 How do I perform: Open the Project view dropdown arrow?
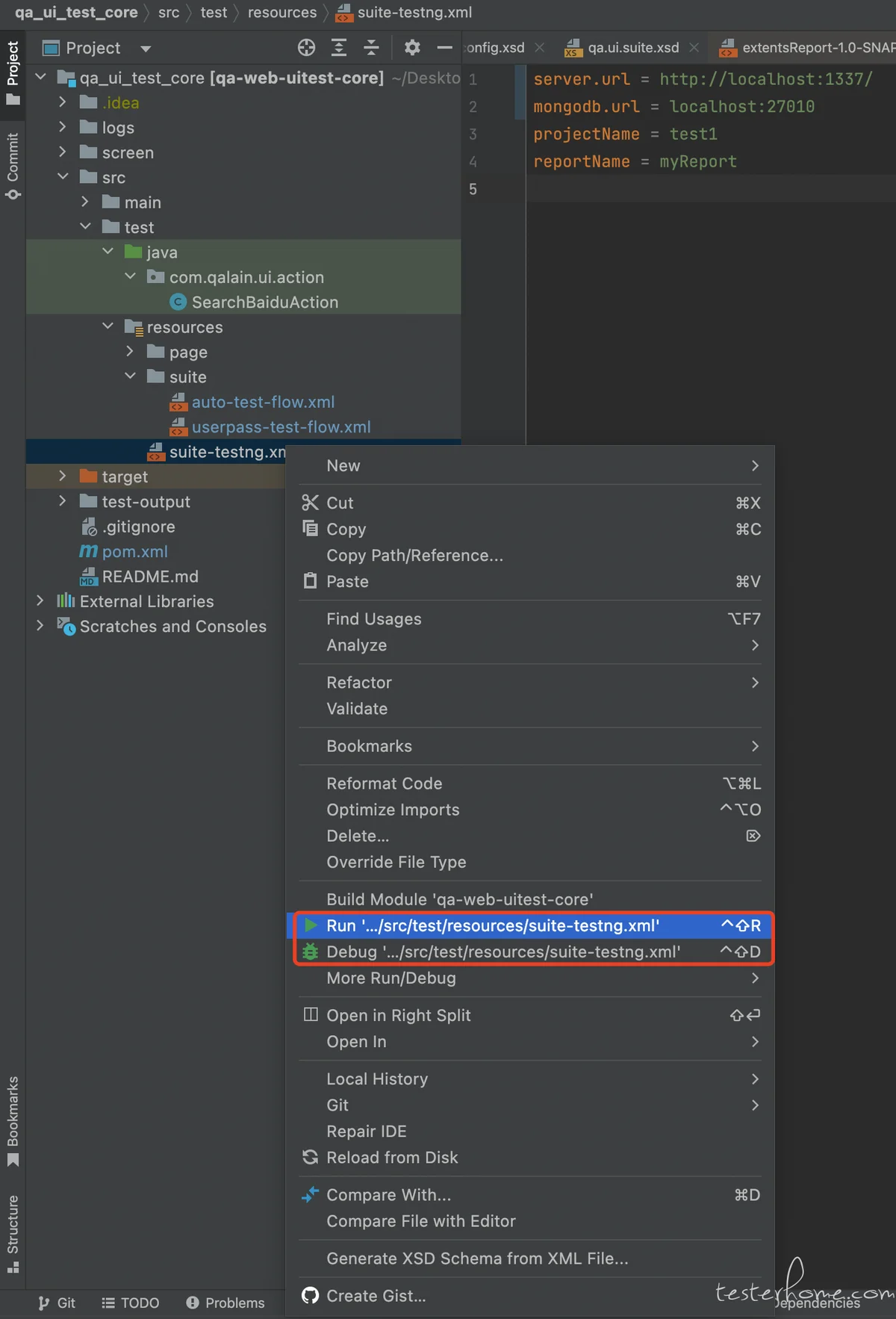[146, 49]
